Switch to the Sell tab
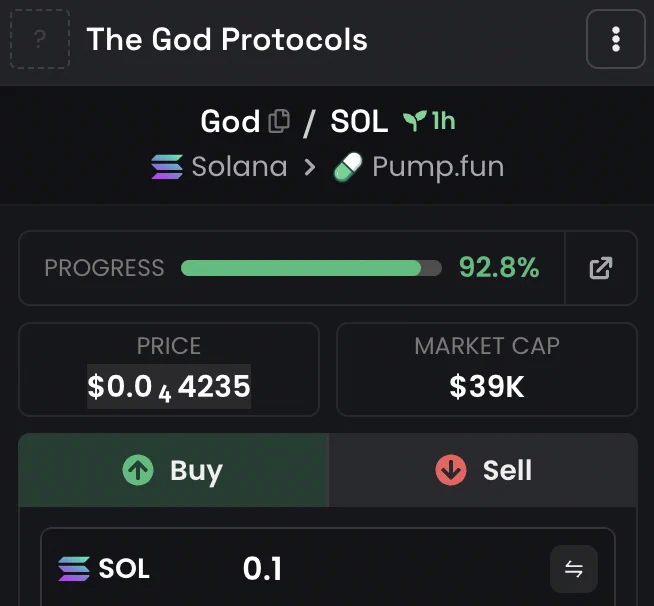Image resolution: width=654 pixels, height=606 pixels. tap(483, 470)
